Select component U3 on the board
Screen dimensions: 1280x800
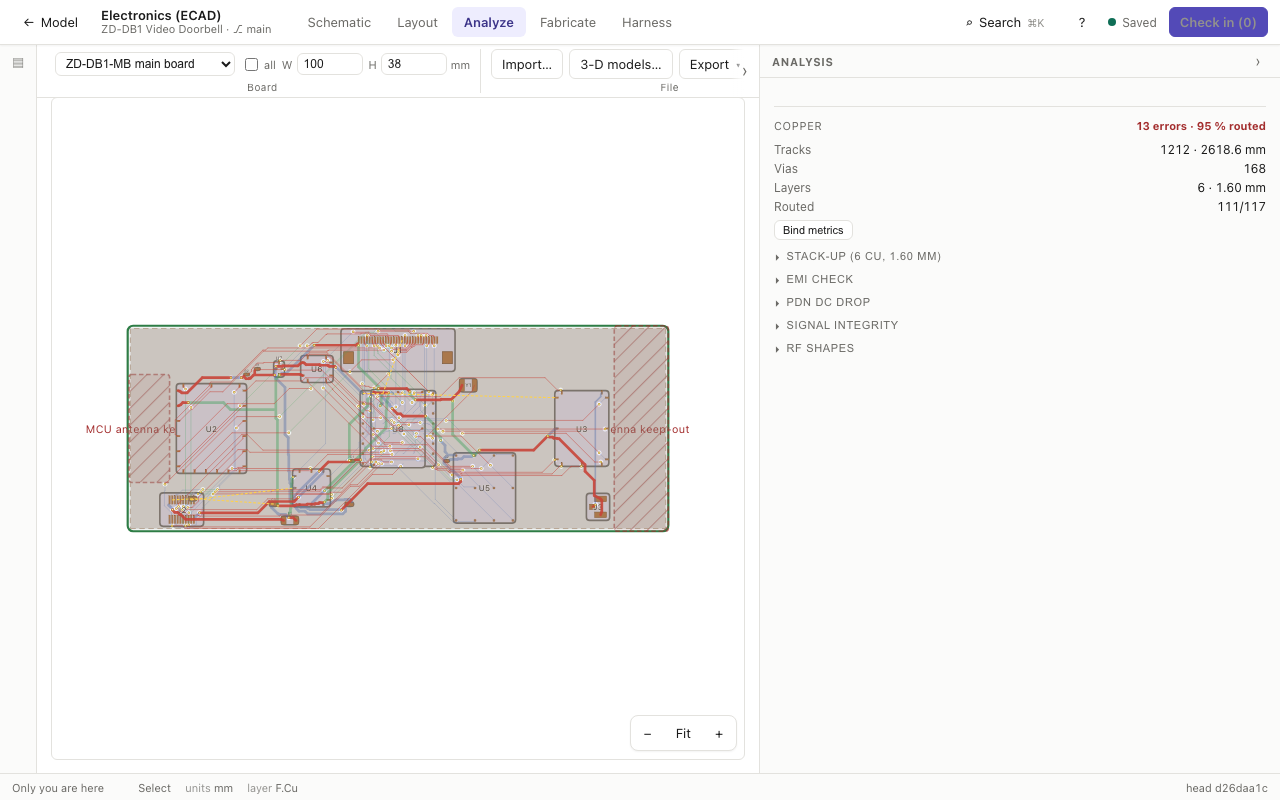pos(582,429)
